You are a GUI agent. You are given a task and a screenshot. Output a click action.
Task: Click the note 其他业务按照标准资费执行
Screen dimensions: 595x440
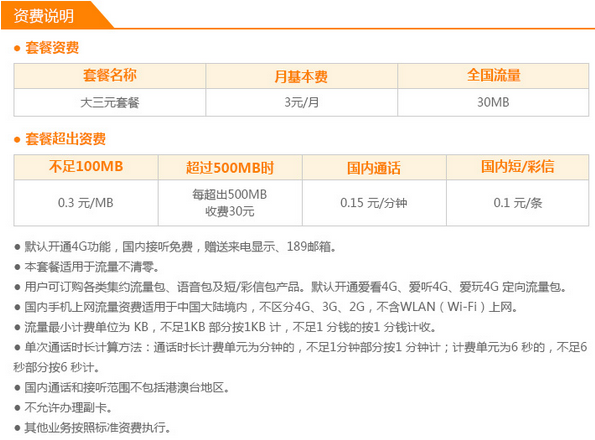click(x=98, y=428)
